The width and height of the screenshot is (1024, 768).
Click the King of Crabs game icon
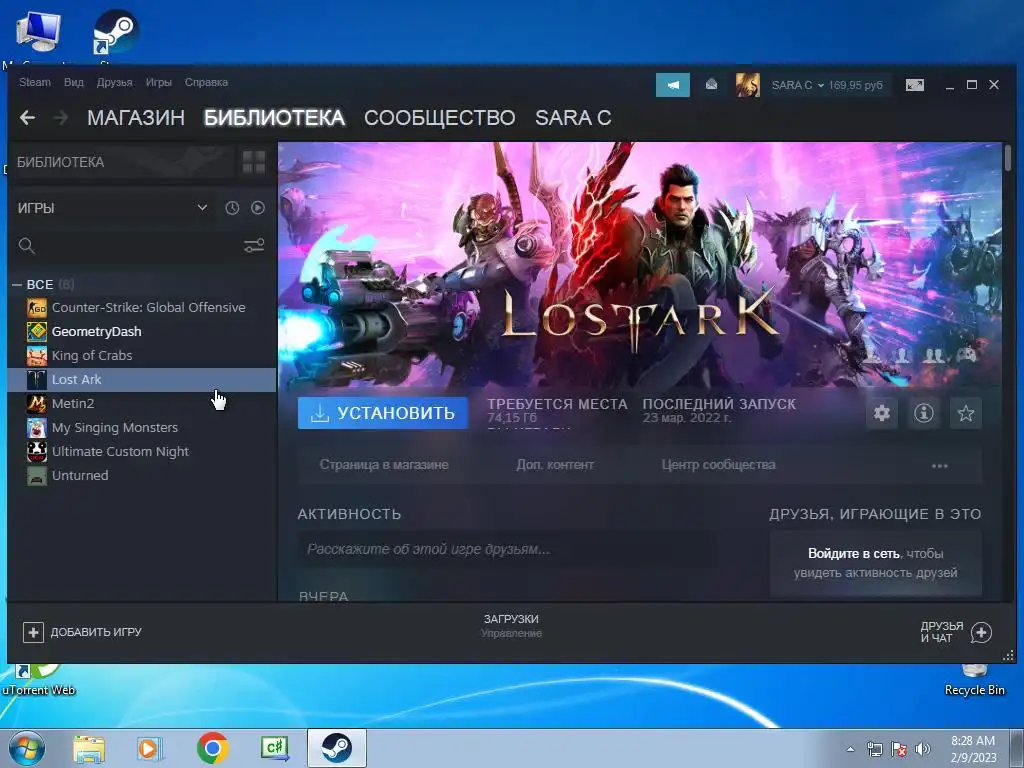click(x=37, y=356)
